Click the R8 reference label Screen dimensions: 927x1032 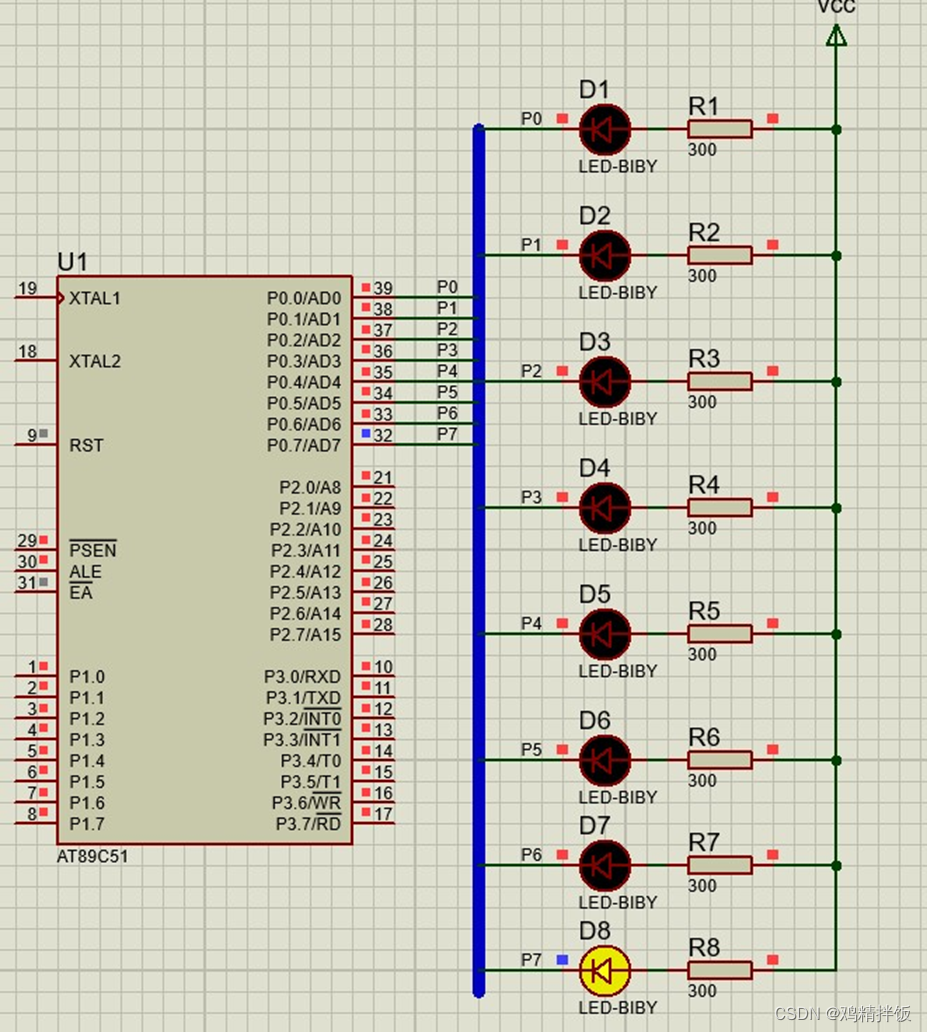pos(704,947)
